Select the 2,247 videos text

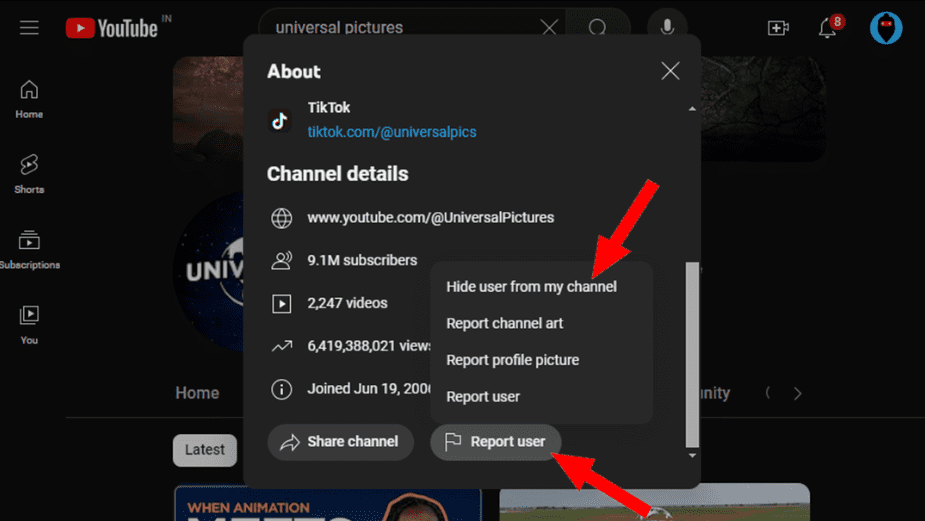point(347,303)
